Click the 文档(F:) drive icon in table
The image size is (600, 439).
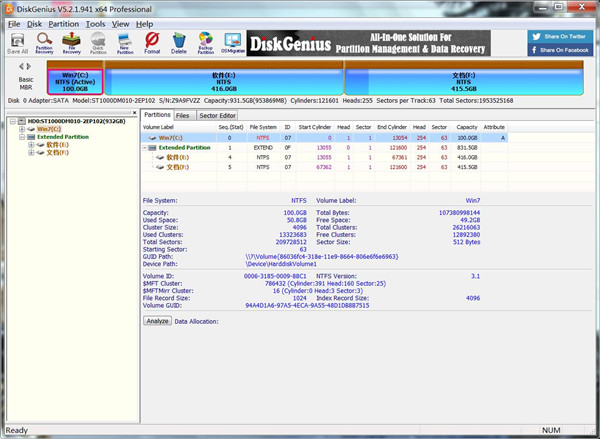click(160, 167)
